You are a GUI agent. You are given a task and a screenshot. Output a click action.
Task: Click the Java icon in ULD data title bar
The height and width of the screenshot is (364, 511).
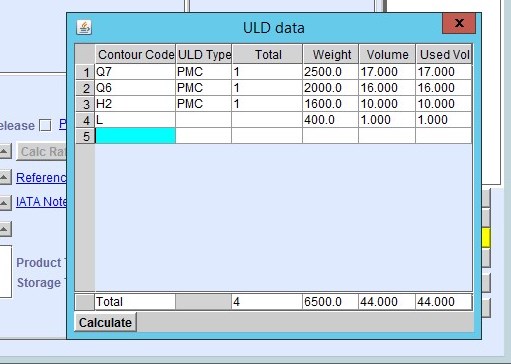(84, 27)
